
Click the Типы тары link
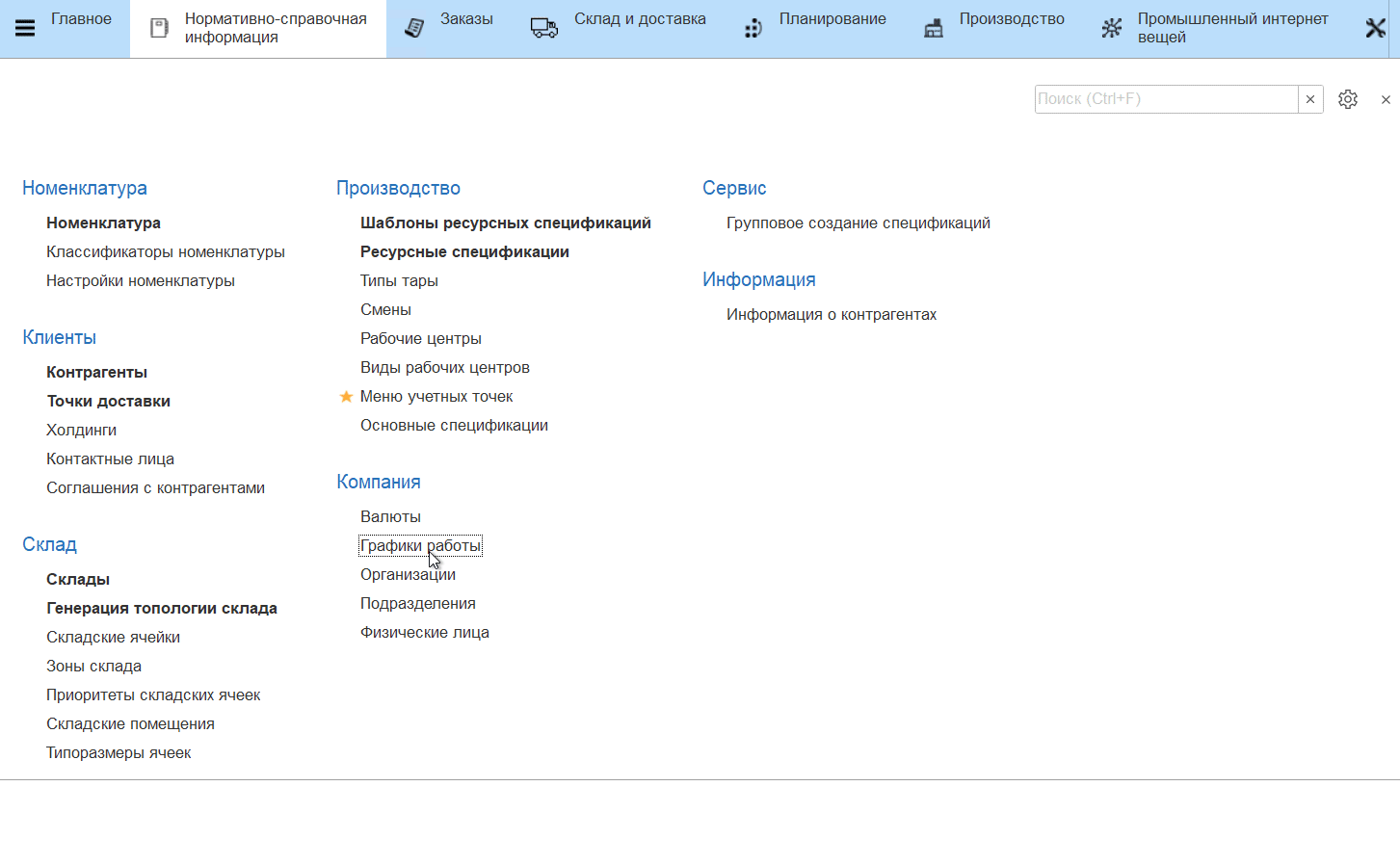(399, 280)
